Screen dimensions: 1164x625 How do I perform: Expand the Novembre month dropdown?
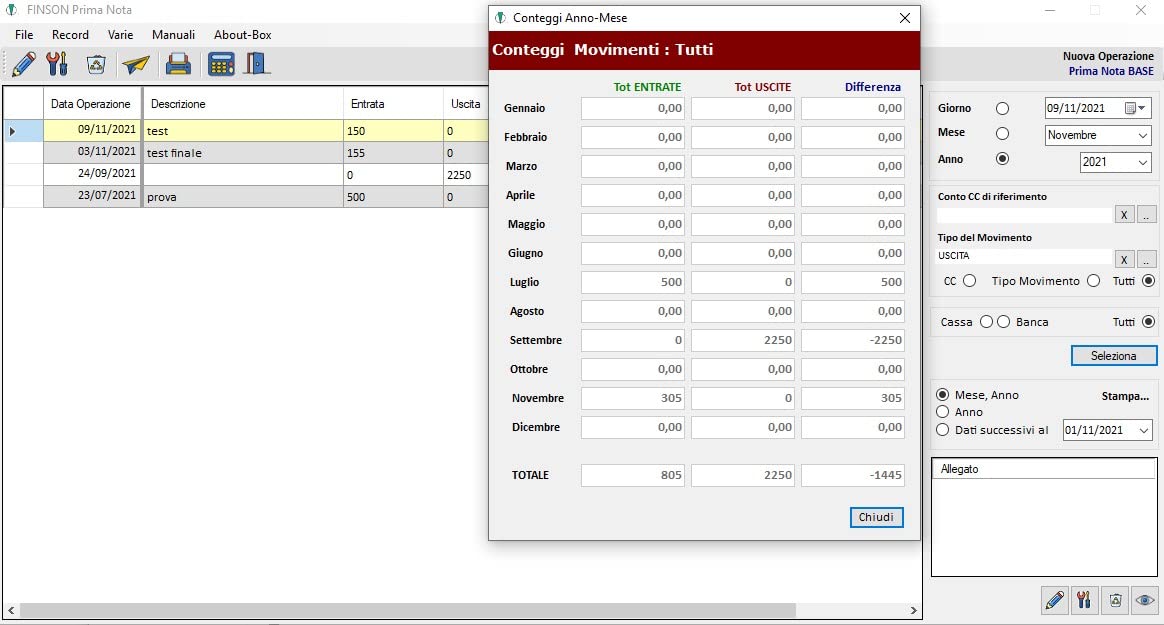click(1142, 135)
